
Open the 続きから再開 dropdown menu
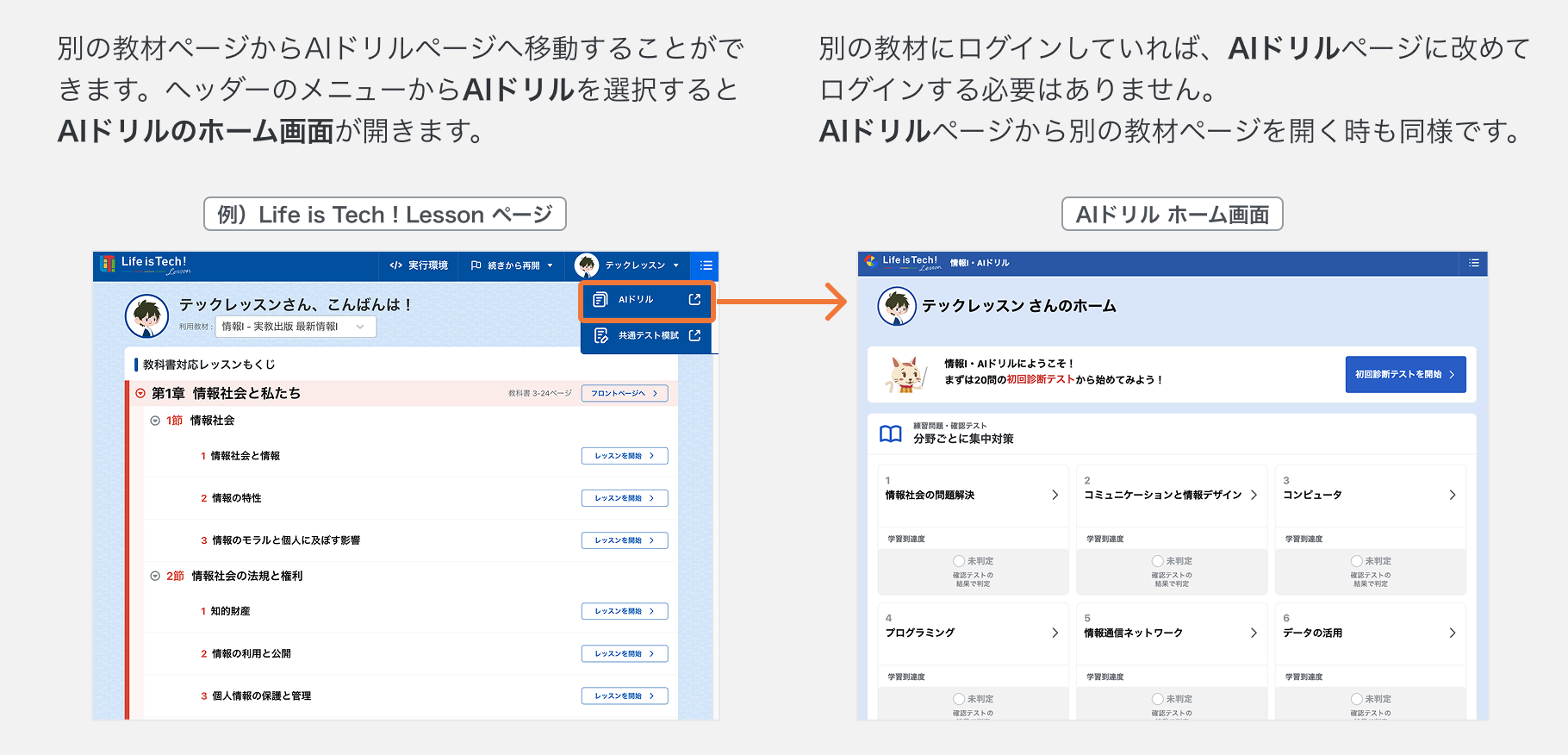pyautogui.click(x=512, y=265)
